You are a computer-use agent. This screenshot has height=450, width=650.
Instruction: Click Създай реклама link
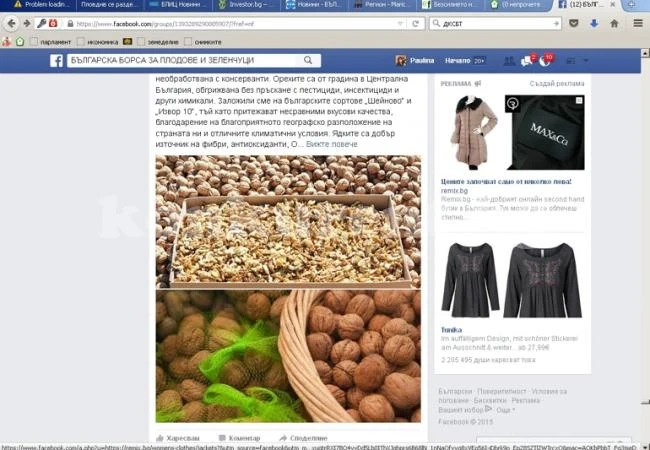pyautogui.click(x=557, y=84)
